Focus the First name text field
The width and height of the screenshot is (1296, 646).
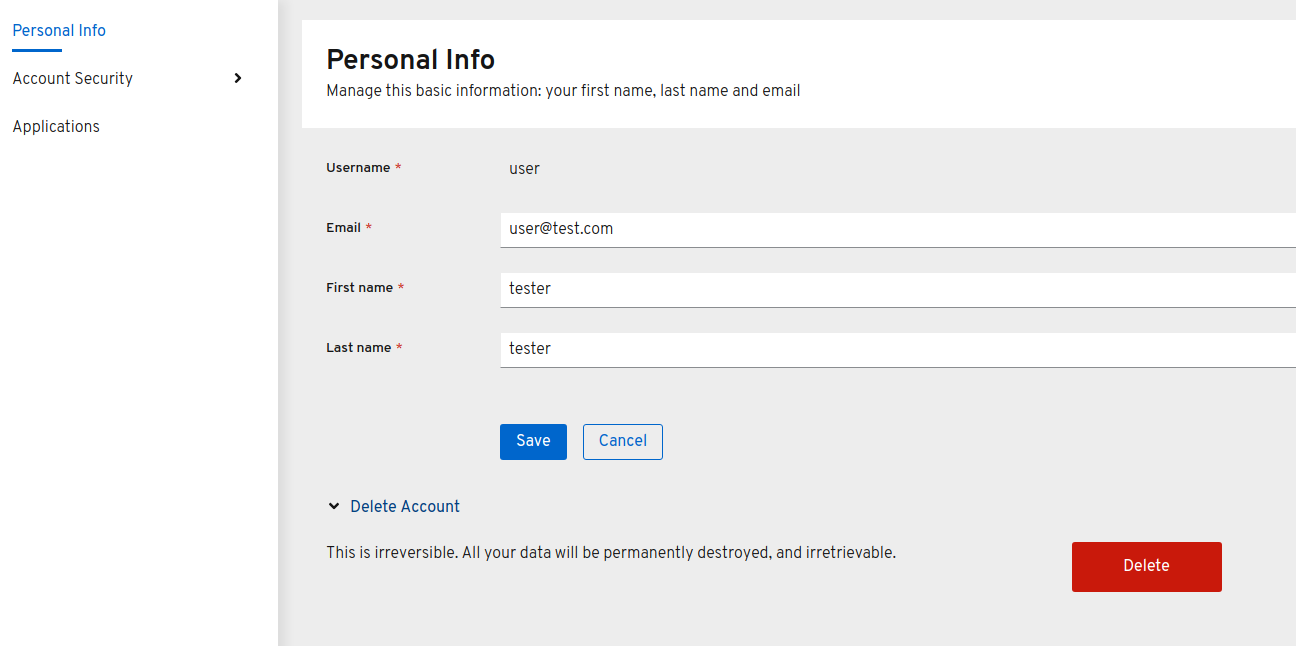point(898,289)
